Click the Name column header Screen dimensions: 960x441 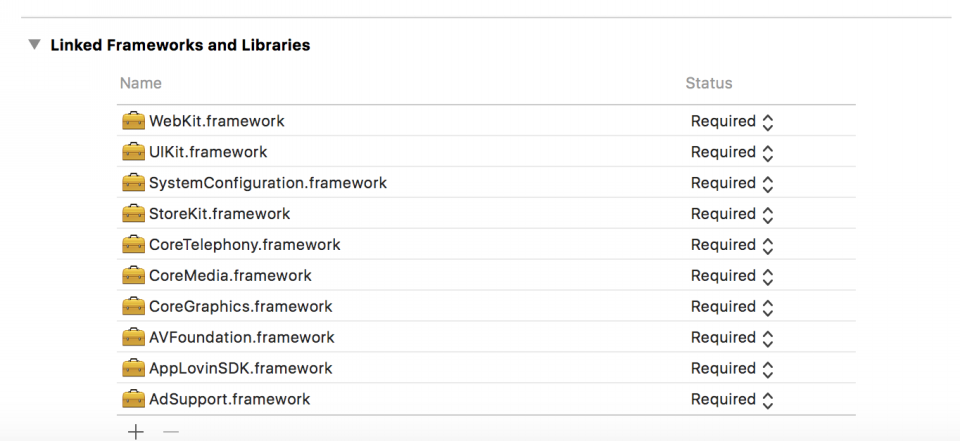point(141,83)
